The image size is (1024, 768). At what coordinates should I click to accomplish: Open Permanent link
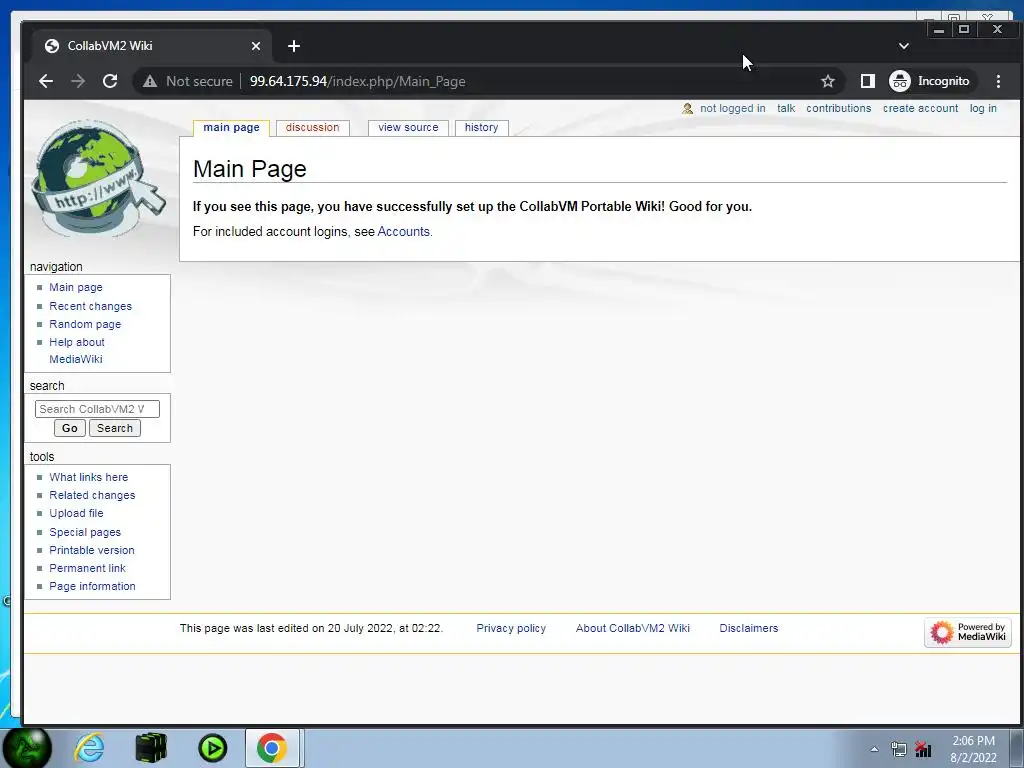87,568
